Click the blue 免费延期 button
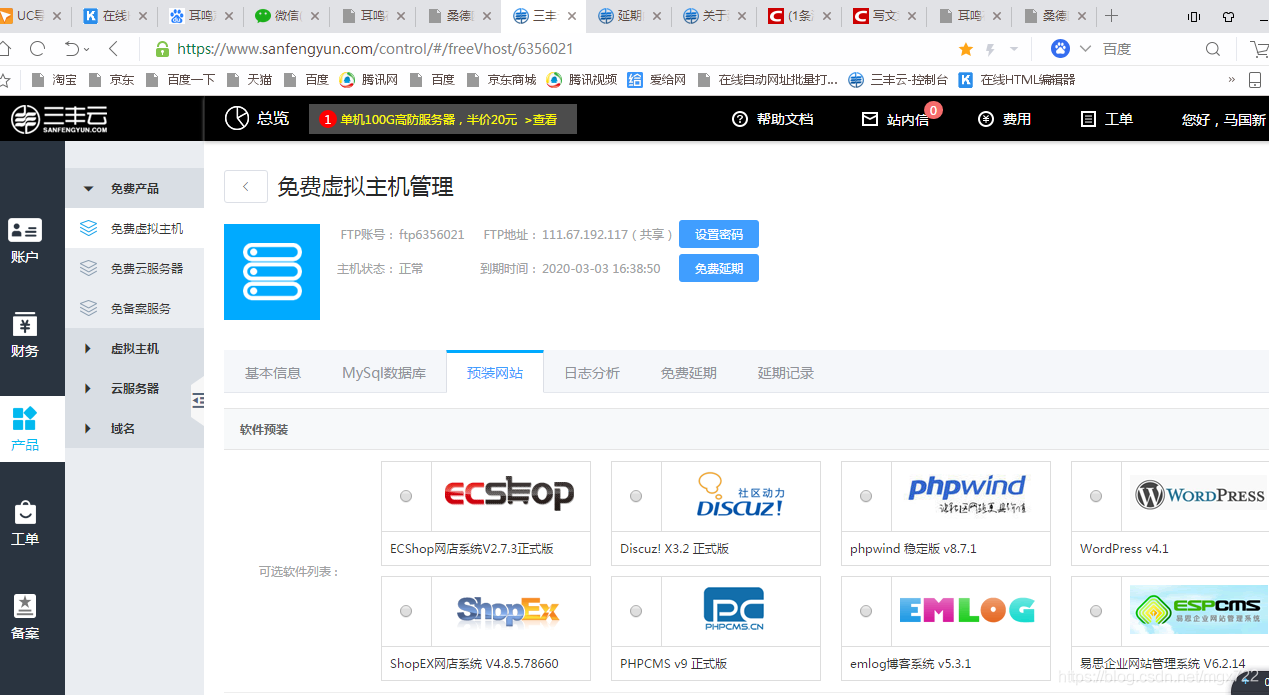Screen dimensions: 1269x695 tap(719, 268)
